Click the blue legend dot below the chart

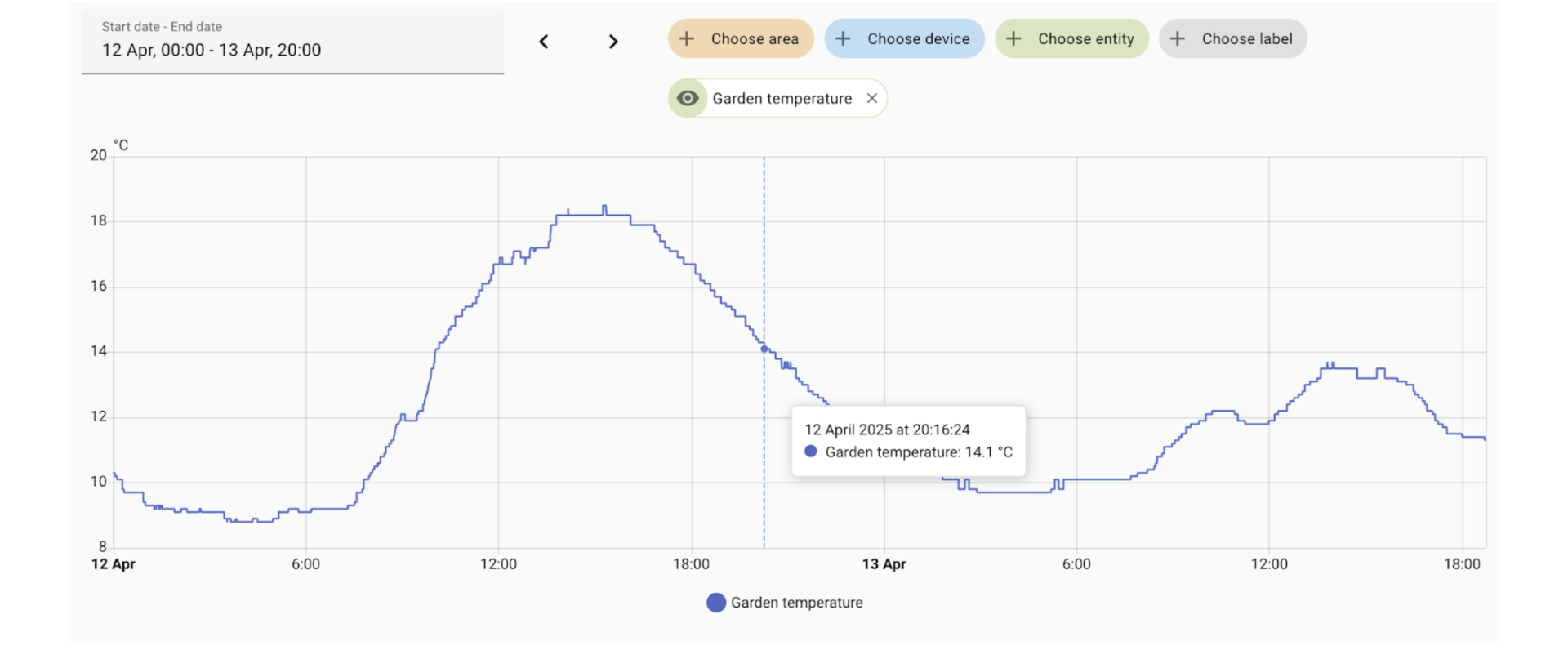[716, 603]
